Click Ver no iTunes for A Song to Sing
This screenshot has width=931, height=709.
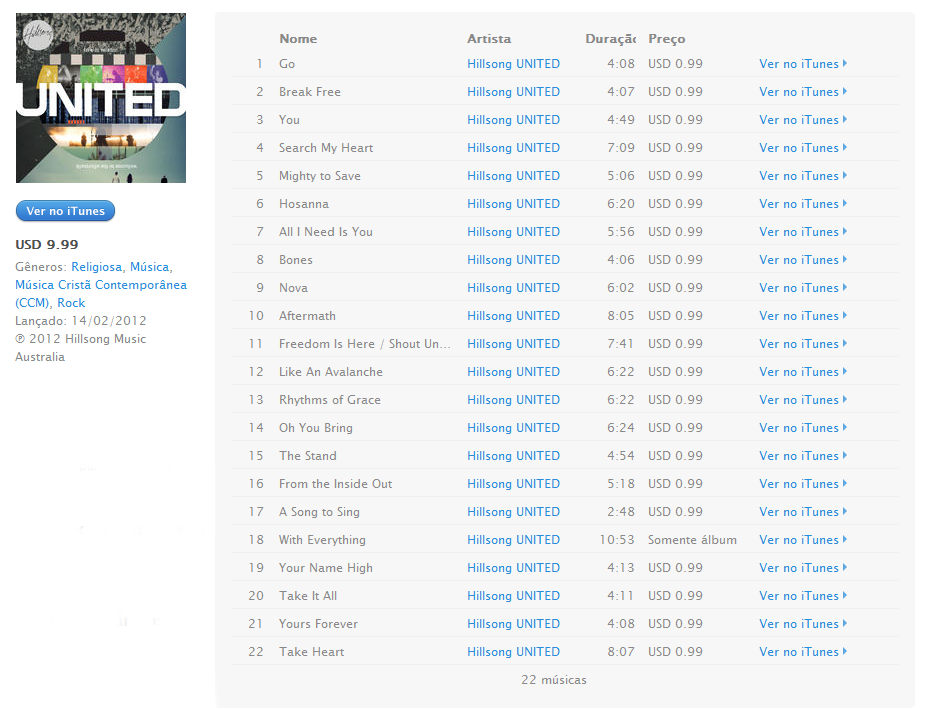click(803, 511)
